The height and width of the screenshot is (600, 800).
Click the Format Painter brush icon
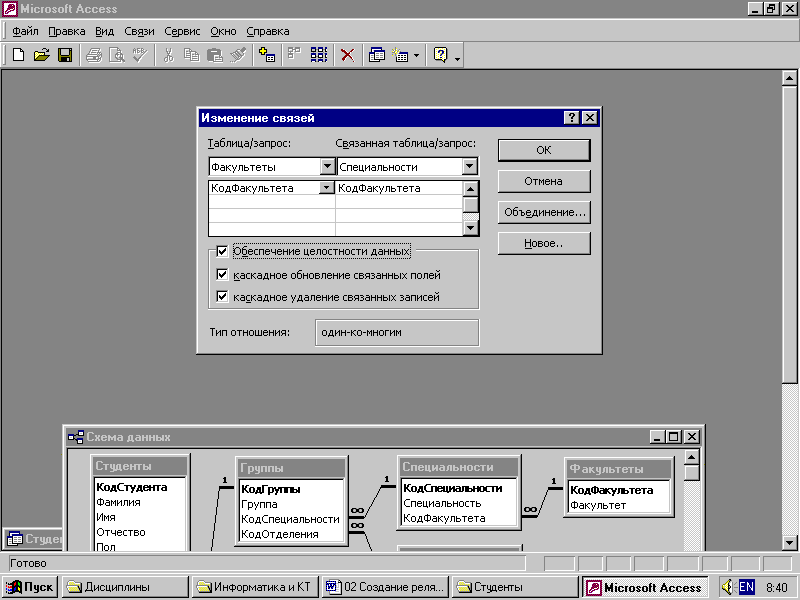238,55
